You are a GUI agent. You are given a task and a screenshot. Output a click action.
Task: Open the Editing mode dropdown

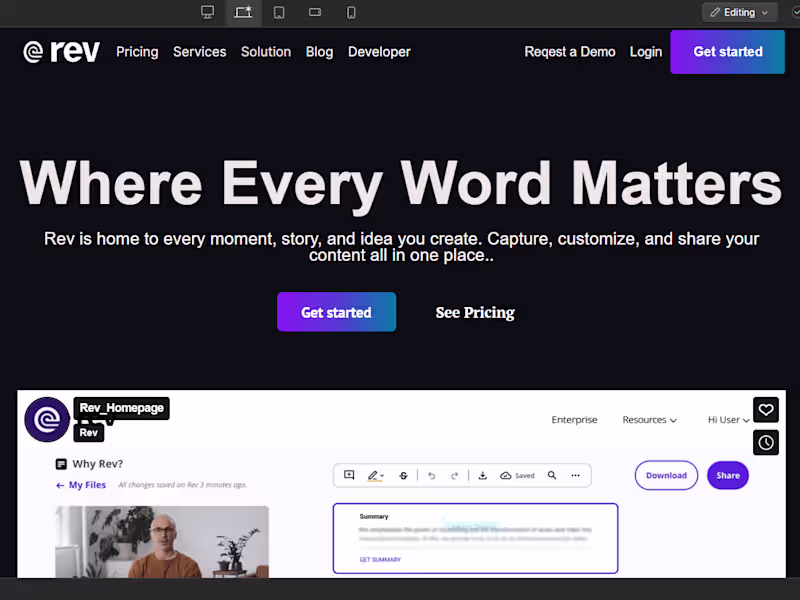coord(739,12)
